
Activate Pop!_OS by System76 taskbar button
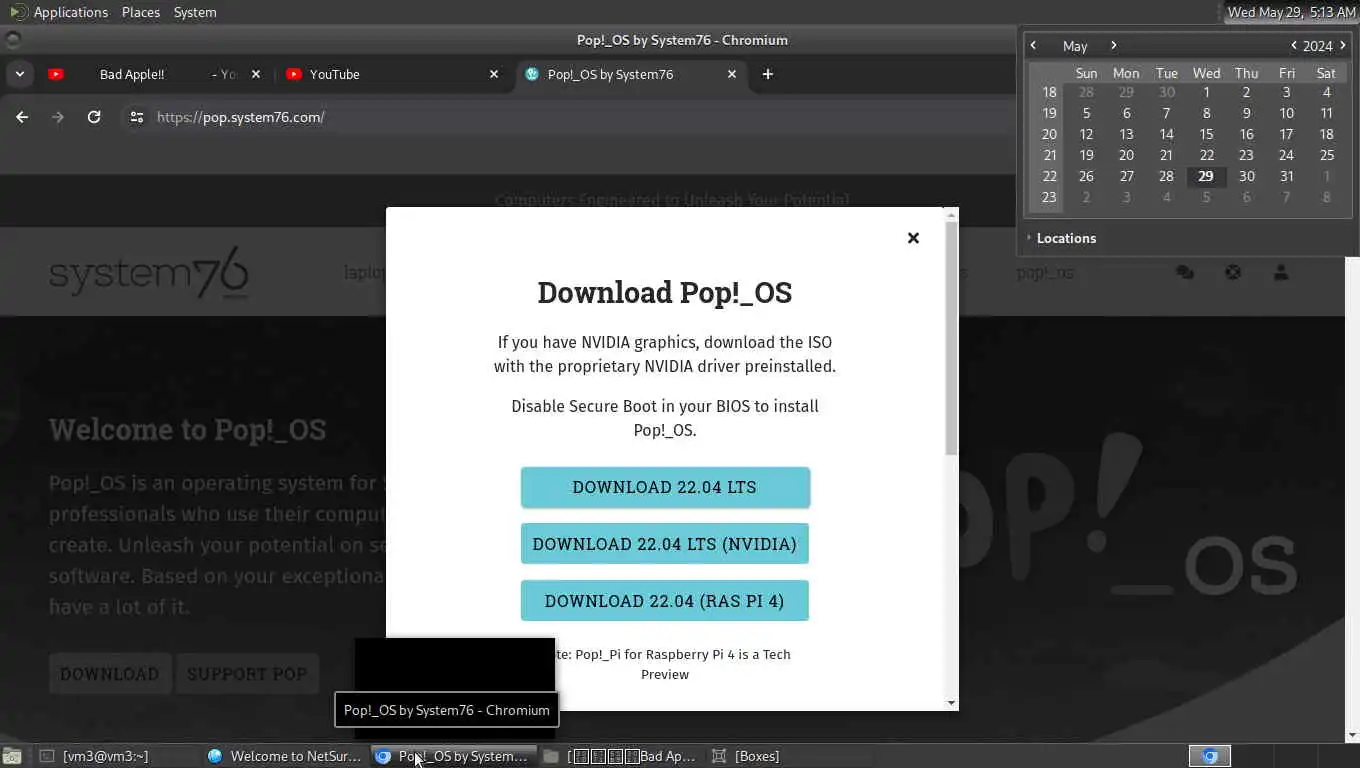453,756
